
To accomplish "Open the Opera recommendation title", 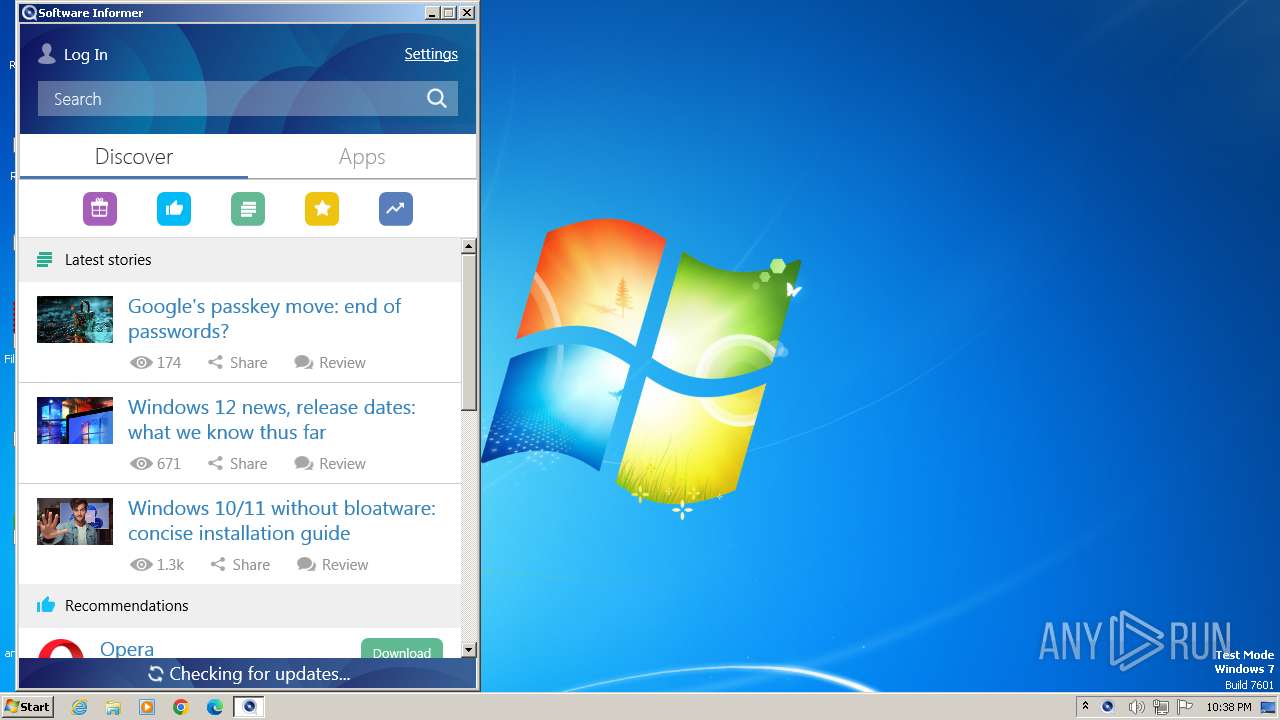I will point(127,649).
